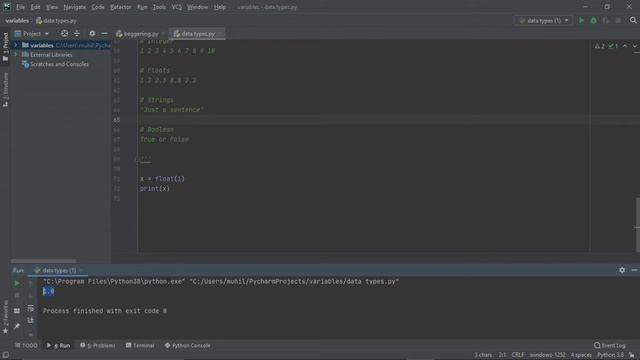
Task: Open Search Everywhere magnifier icon
Action: tap(633, 20)
